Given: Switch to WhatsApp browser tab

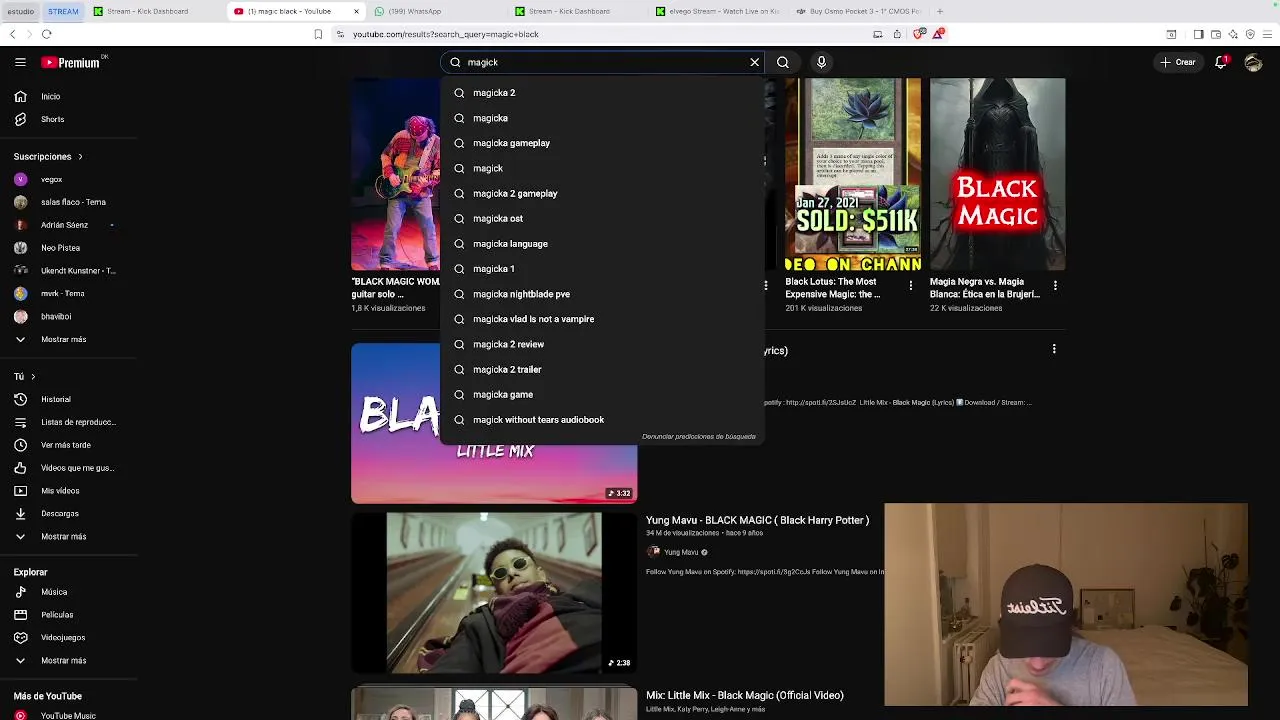Looking at the screenshot, I should pyautogui.click(x=434, y=11).
